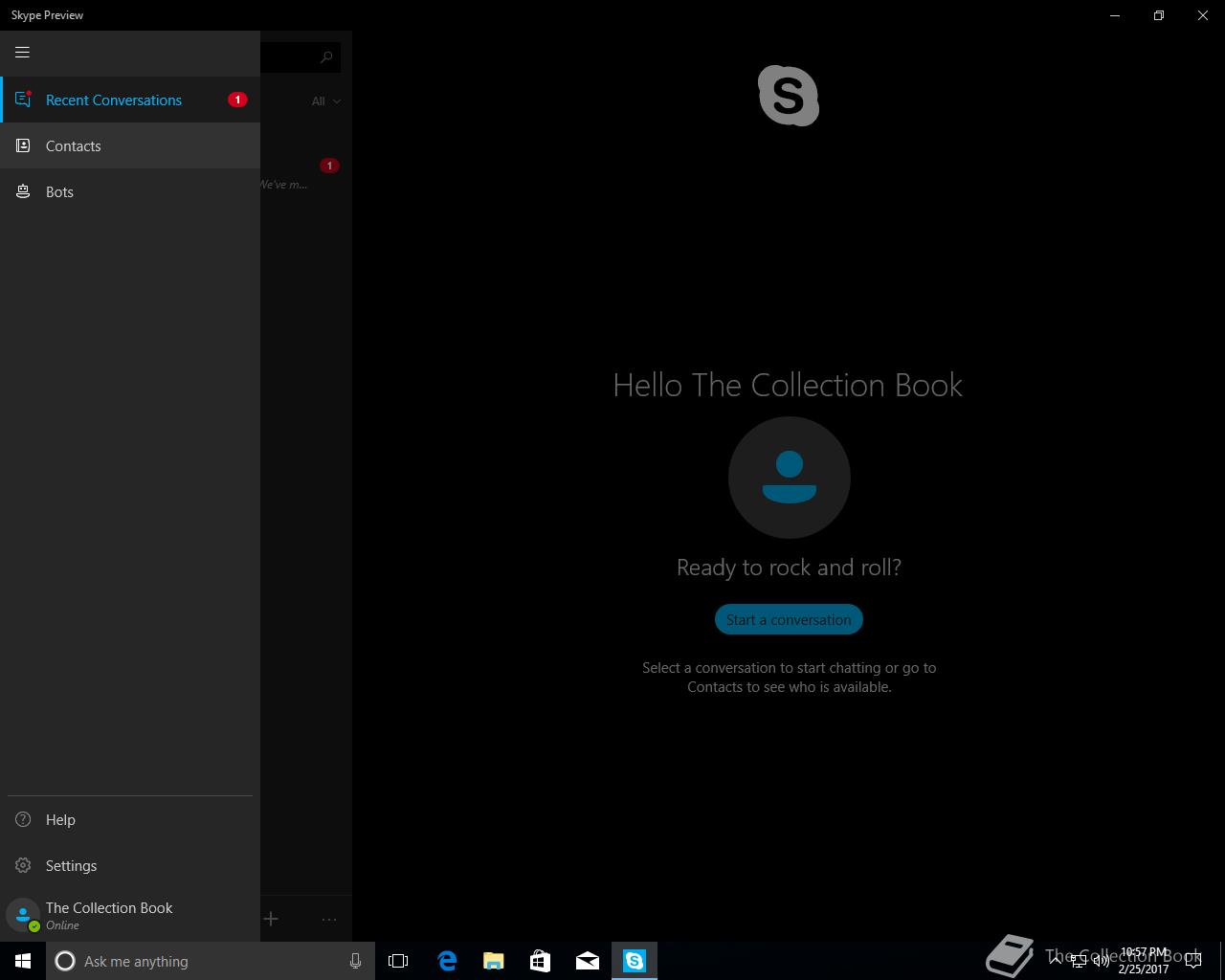This screenshot has width=1225, height=980.
Task: Open Help from sidebar
Action: tap(130, 819)
